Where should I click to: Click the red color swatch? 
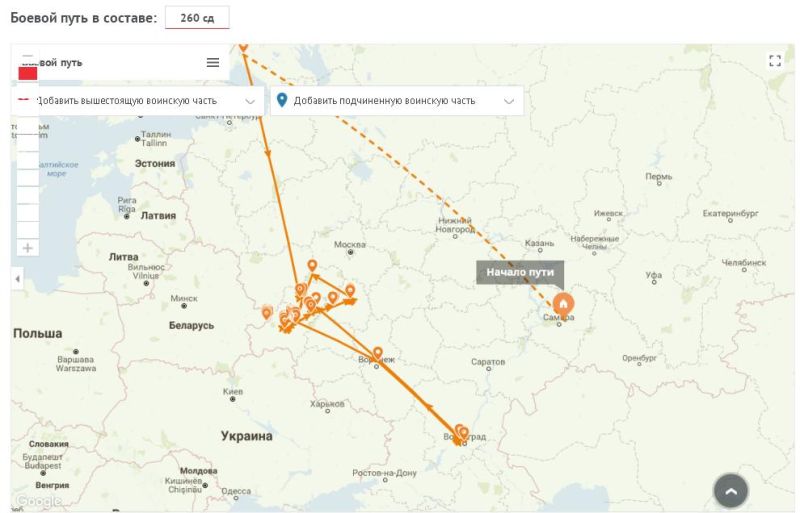tap(28, 73)
